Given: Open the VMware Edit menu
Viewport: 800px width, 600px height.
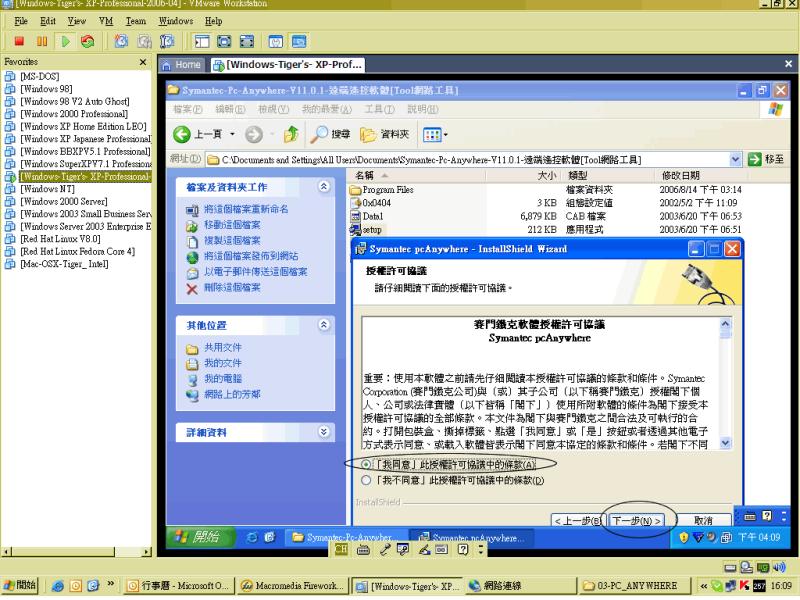Looking at the screenshot, I should click(x=48, y=21).
